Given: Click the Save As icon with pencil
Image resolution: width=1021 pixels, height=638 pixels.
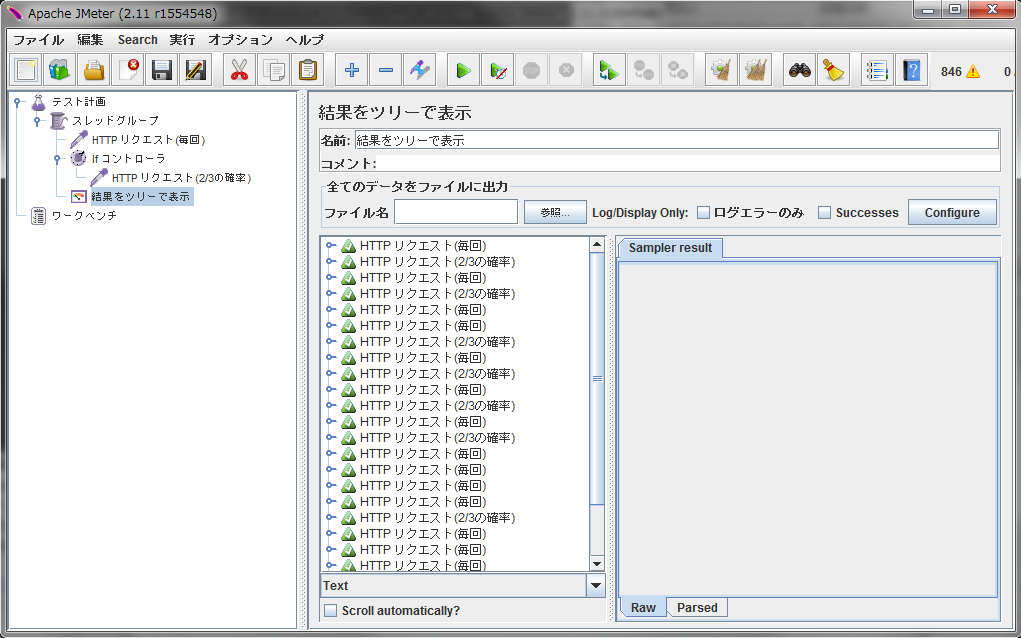Looking at the screenshot, I should (x=195, y=70).
